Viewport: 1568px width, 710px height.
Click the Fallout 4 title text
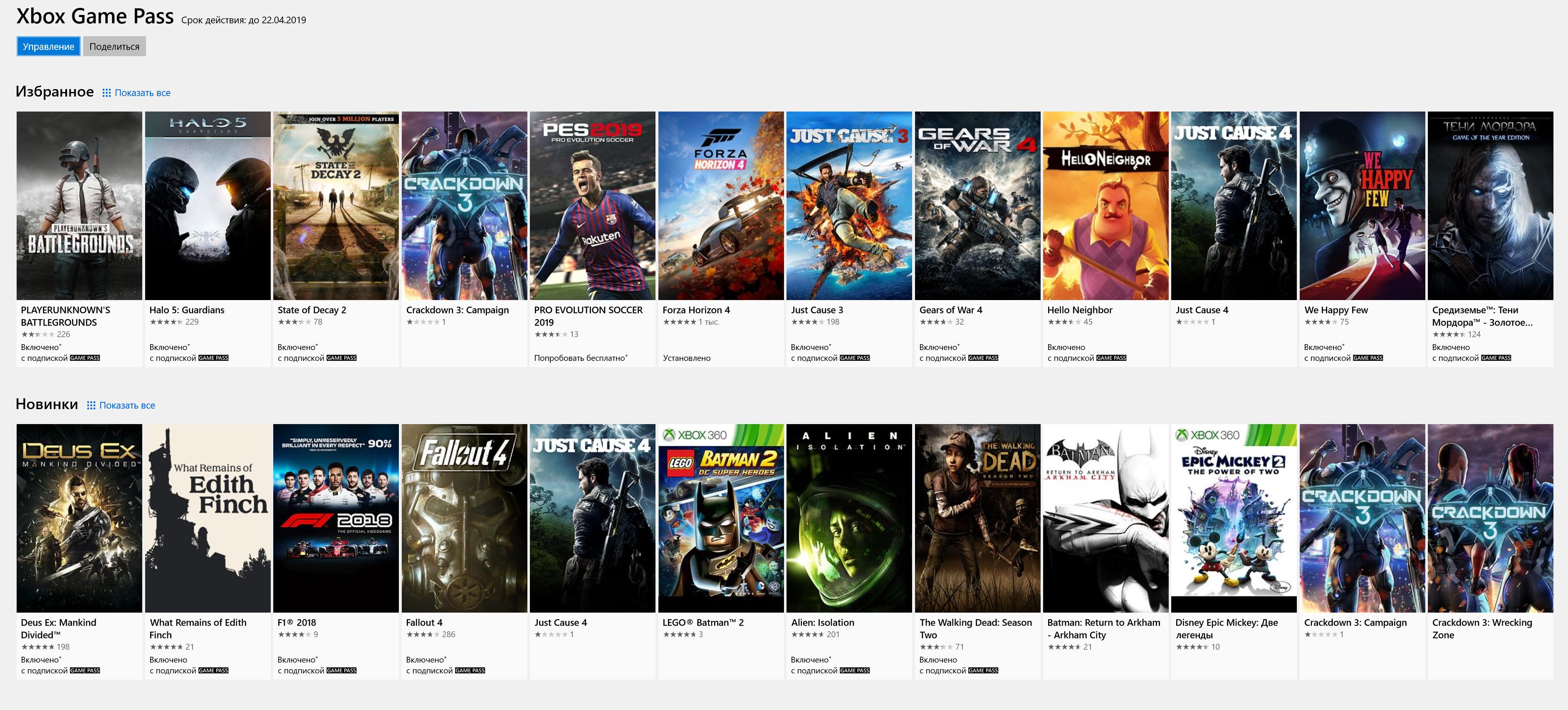click(x=424, y=622)
